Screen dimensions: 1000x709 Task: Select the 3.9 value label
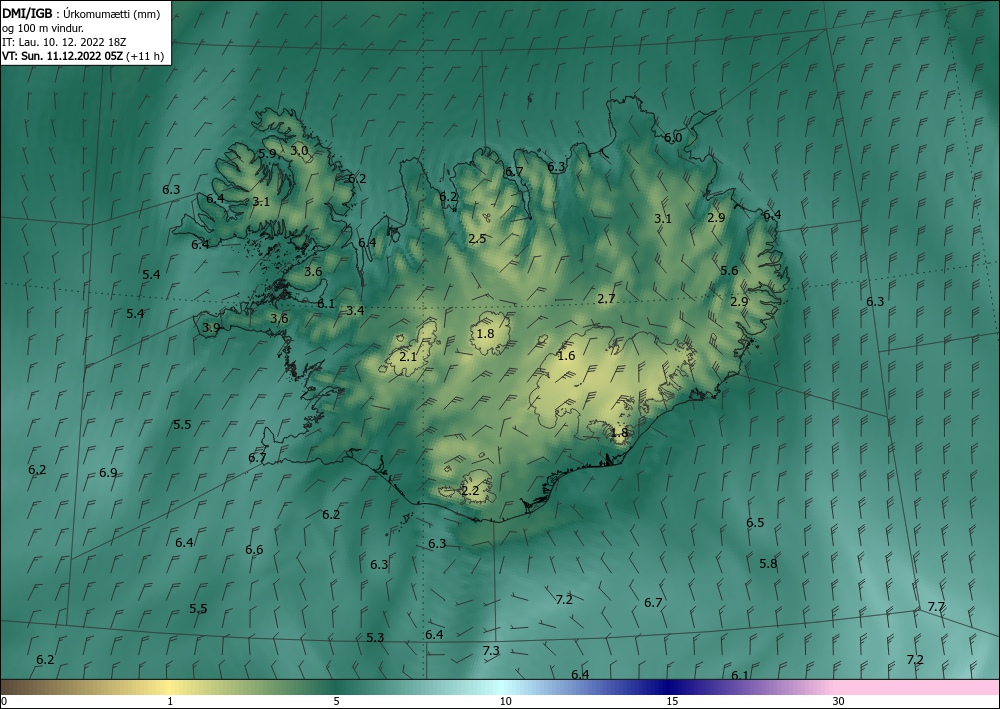pos(211,328)
